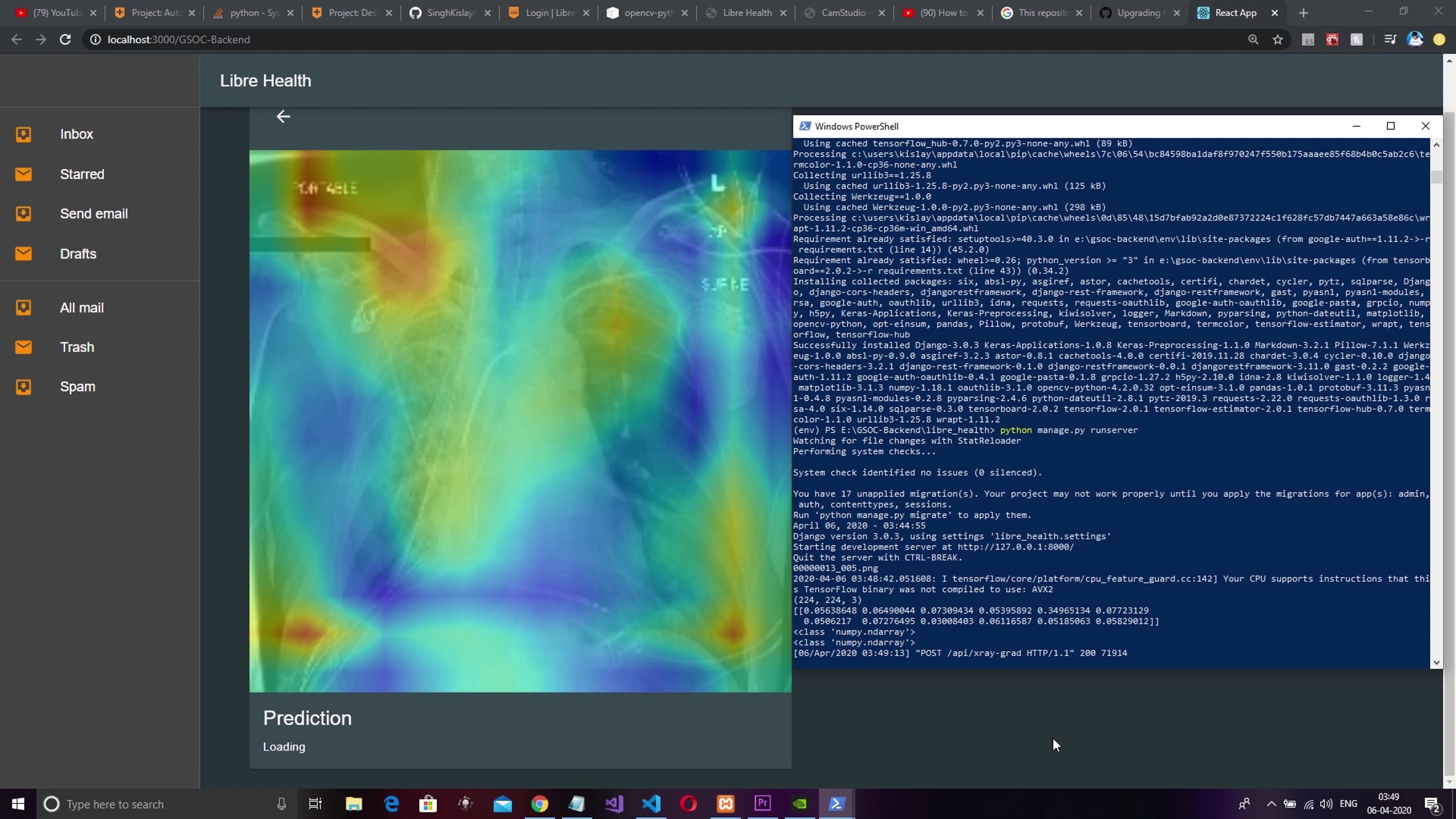Reload the page in Chrome
The image size is (1456, 819).
click(x=65, y=39)
